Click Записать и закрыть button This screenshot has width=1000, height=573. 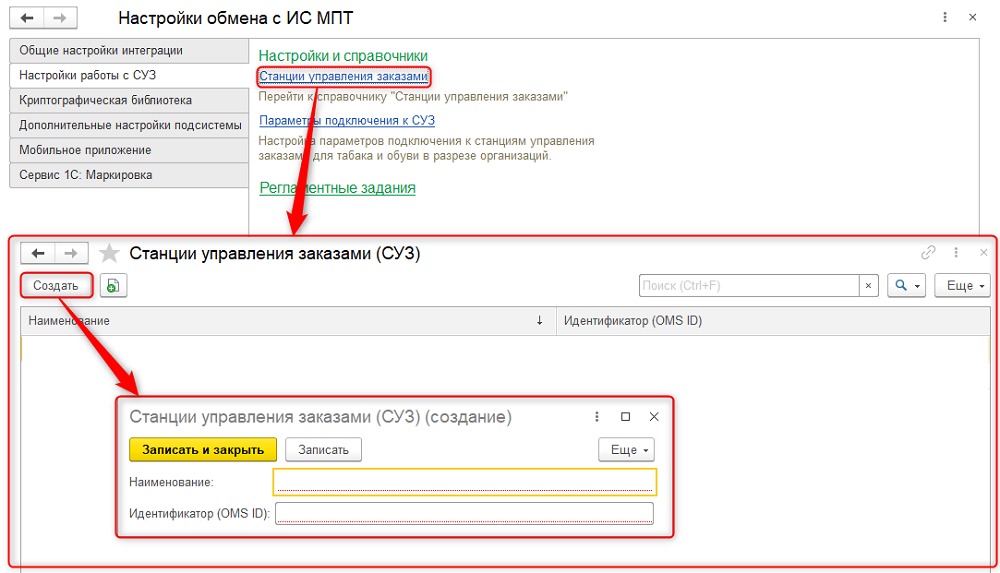(203, 449)
